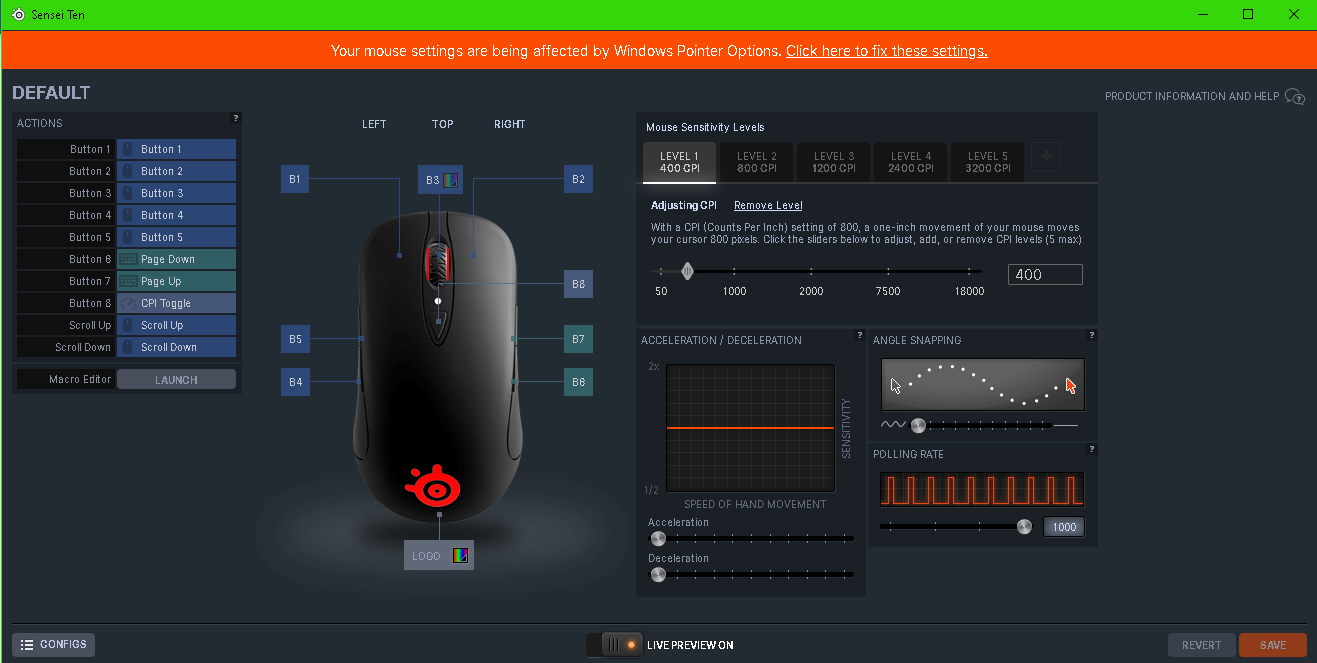Click the Deceleration slider handle

tap(658, 574)
